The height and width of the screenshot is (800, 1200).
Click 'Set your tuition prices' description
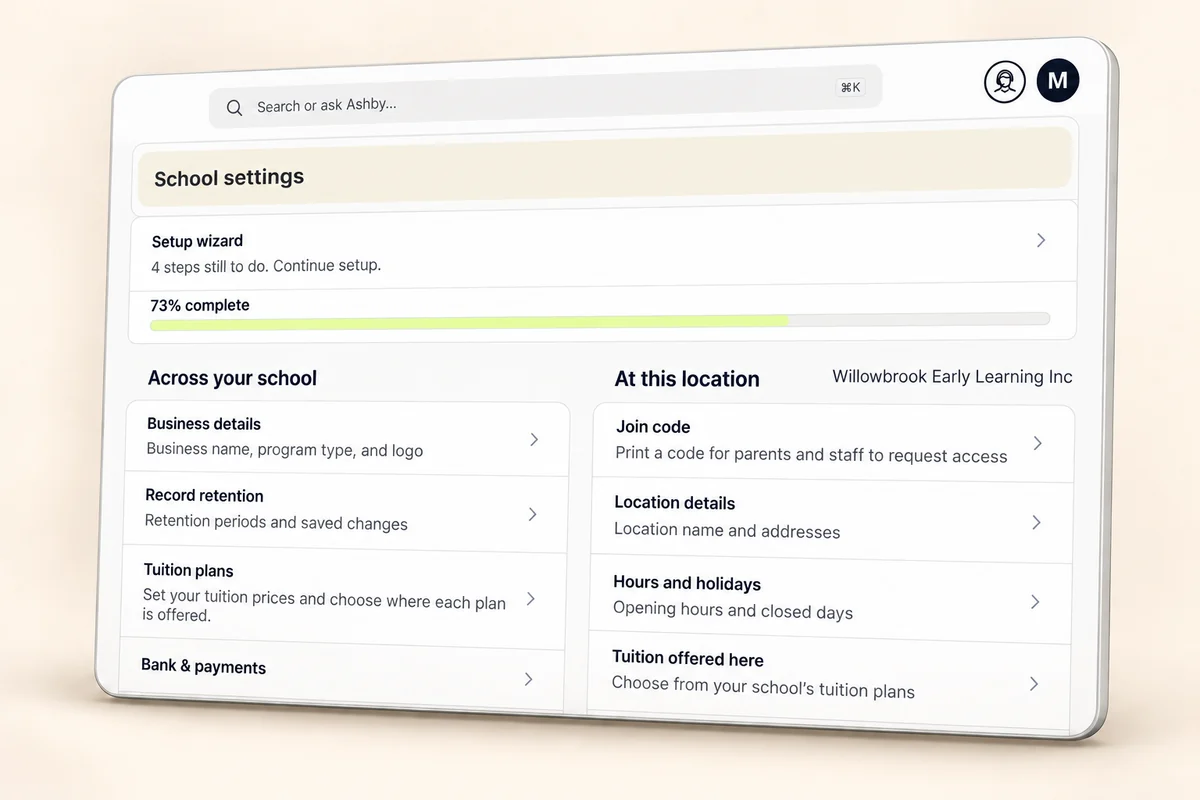pos(324,606)
